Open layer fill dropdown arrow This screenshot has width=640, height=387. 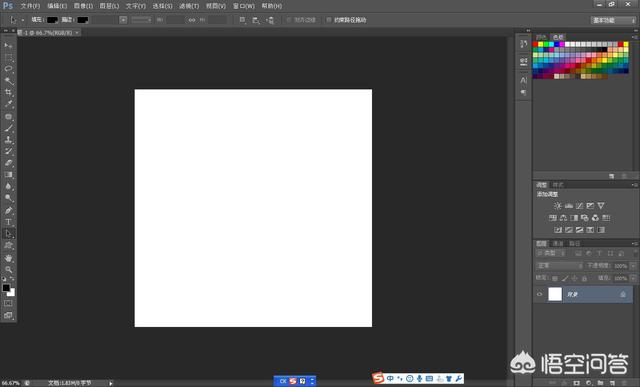tap(633, 278)
